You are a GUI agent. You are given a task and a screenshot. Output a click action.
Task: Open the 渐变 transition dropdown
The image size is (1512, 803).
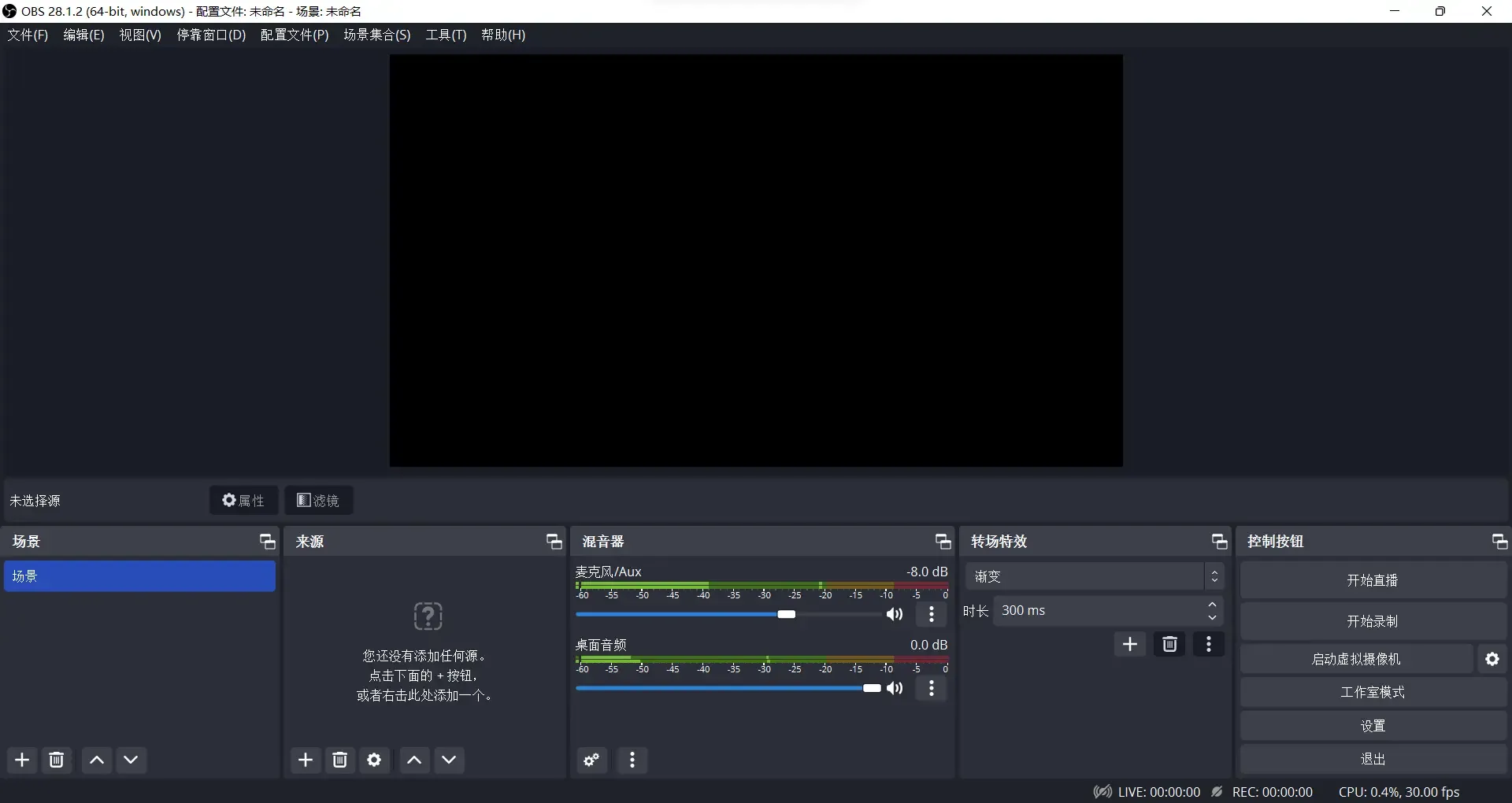click(x=1095, y=576)
